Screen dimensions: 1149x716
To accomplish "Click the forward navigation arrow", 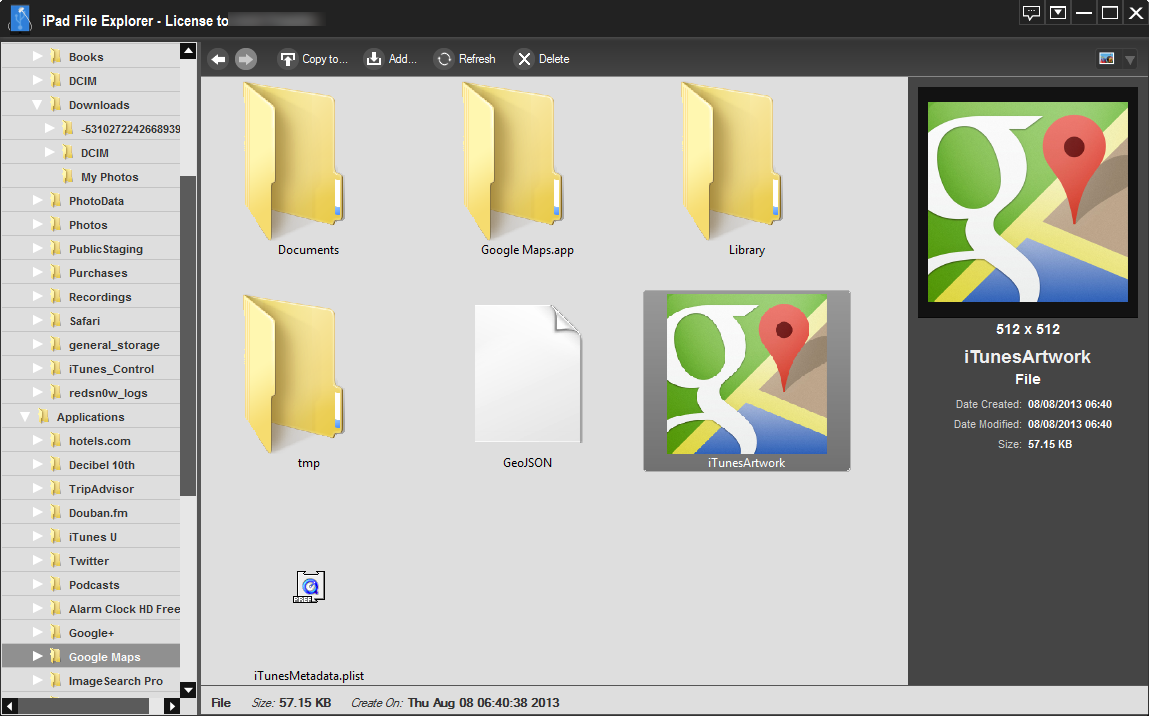I will pyautogui.click(x=246, y=59).
